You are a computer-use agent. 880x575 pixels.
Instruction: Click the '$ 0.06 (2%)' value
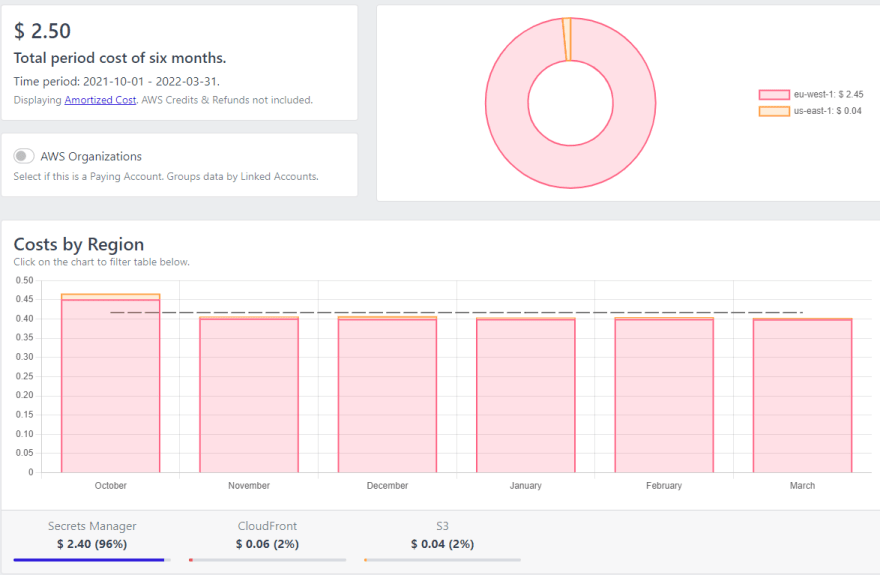(267, 544)
